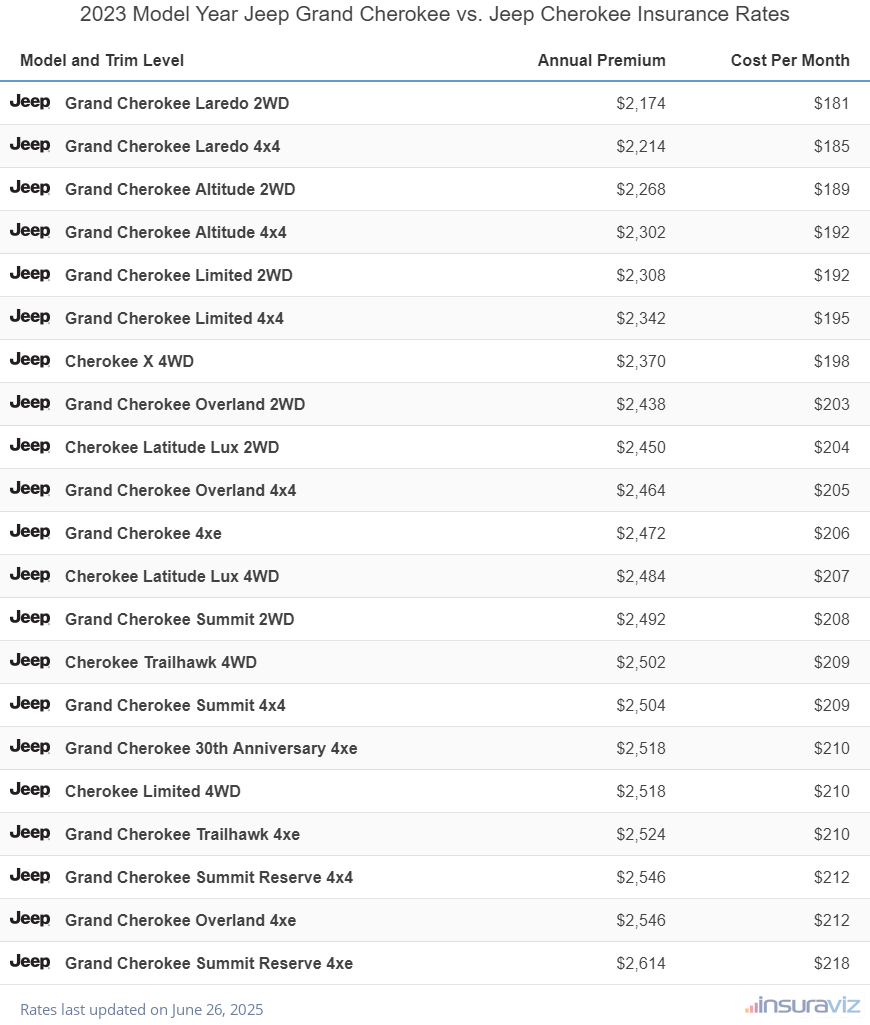The width and height of the screenshot is (870, 1025).
Task: Click the $198 cost per month value
Action: point(831,361)
